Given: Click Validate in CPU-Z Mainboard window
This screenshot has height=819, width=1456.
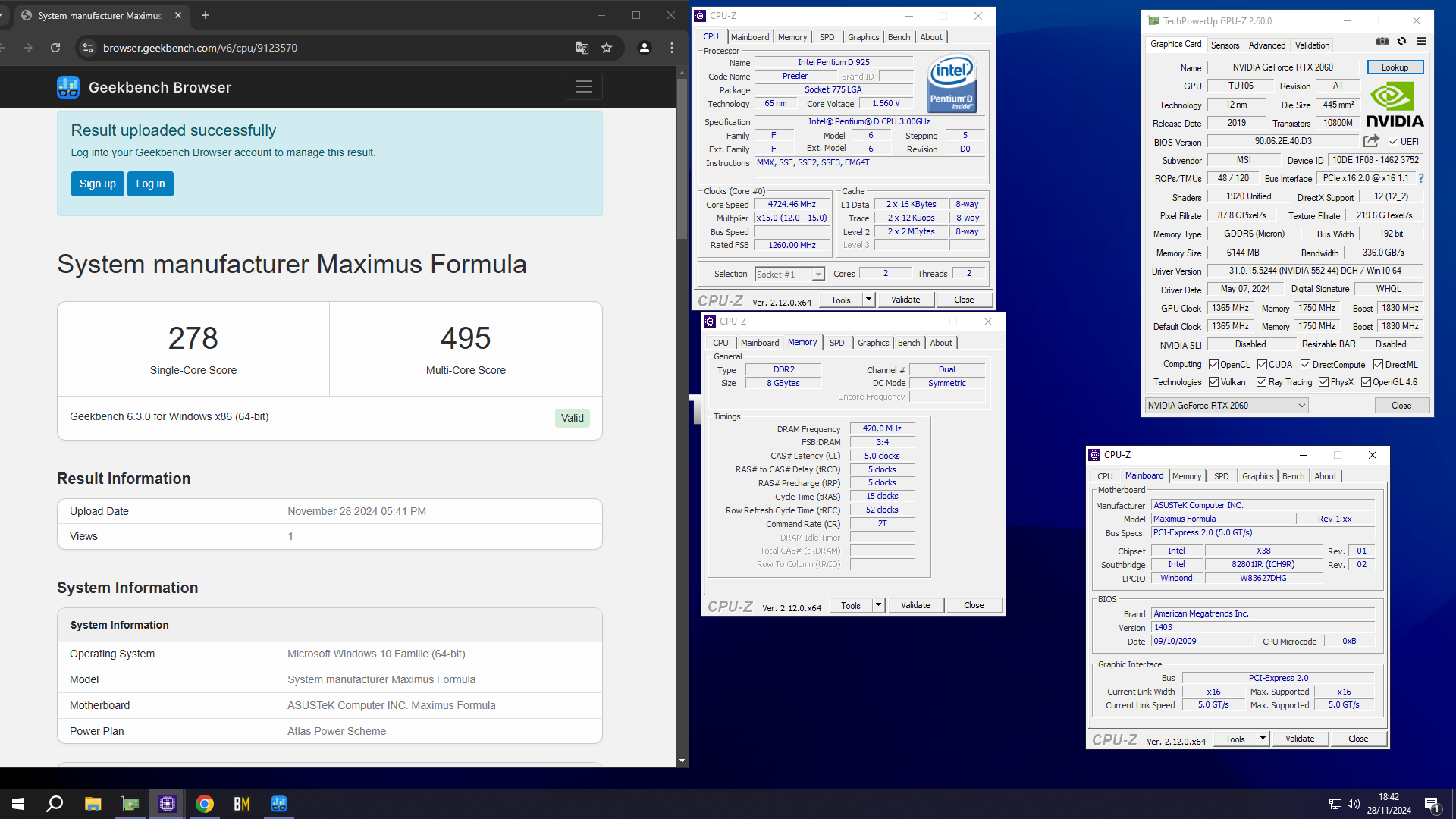Looking at the screenshot, I should tap(1300, 739).
